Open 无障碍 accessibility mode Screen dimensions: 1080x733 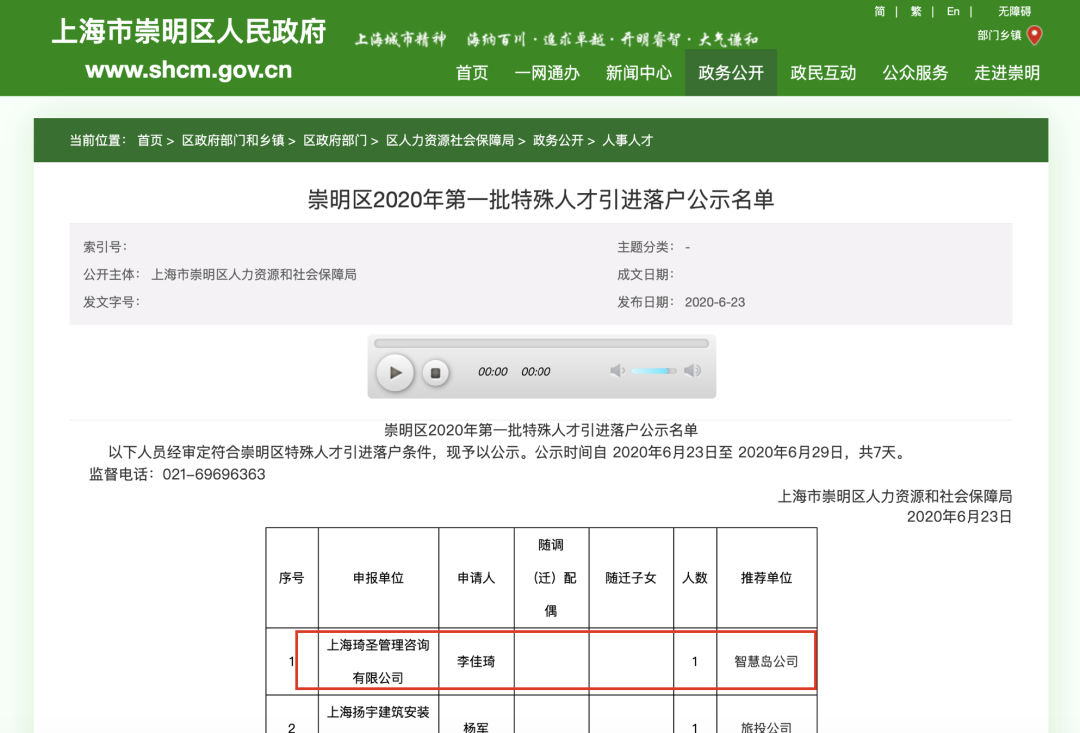coord(1015,12)
